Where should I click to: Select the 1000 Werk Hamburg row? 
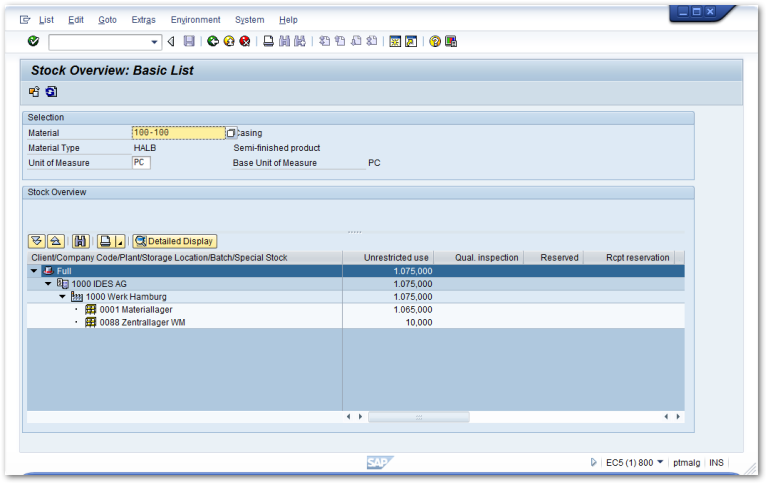click(356, 297)
